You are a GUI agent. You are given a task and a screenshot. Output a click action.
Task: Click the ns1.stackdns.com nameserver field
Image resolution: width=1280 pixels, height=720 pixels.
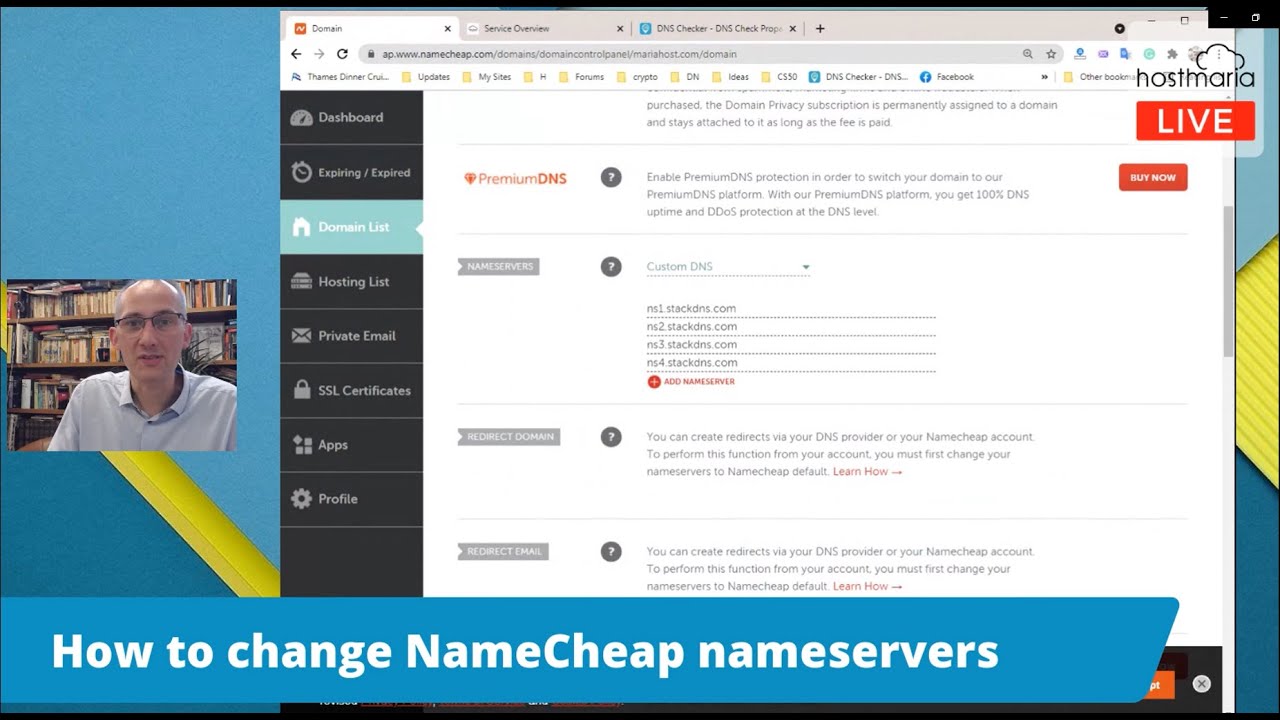pyautogui.click(x=790, y=309)
